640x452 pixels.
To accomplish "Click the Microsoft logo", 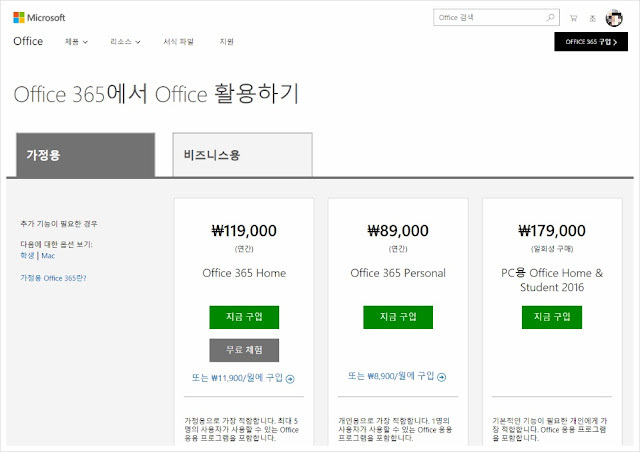I will point(39,18).
